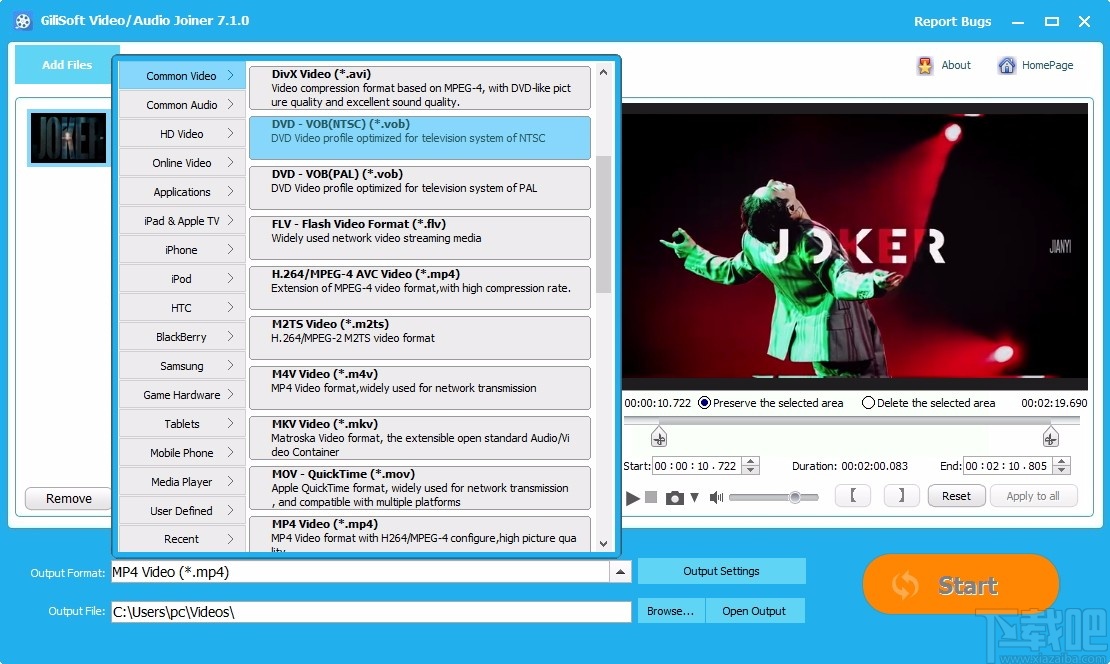The width and height of the screenshot is (1110, 664).
Task: Select the HD Video category
Action: 180,133
